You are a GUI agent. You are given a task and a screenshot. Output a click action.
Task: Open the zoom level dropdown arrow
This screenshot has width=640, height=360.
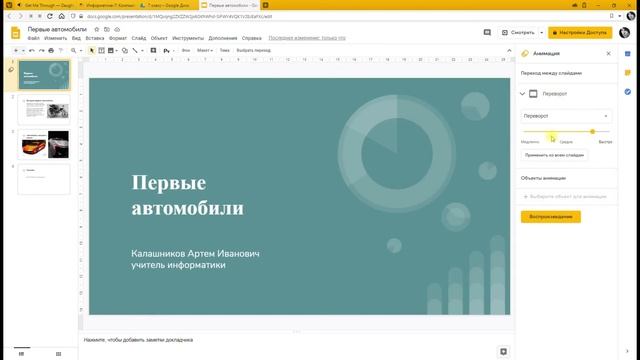81,51
